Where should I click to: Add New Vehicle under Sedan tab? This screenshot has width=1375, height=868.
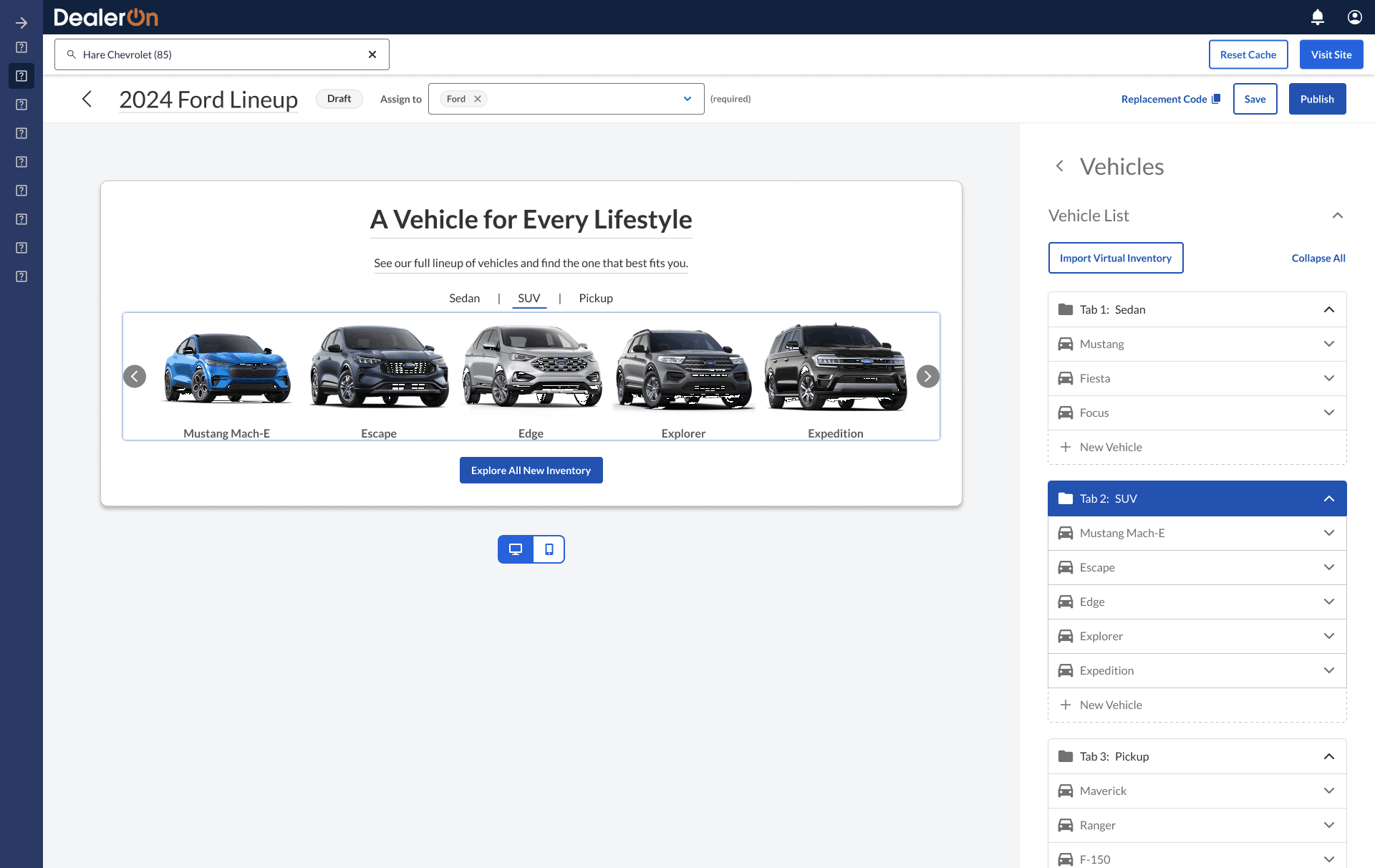[x=1197, y=447]
